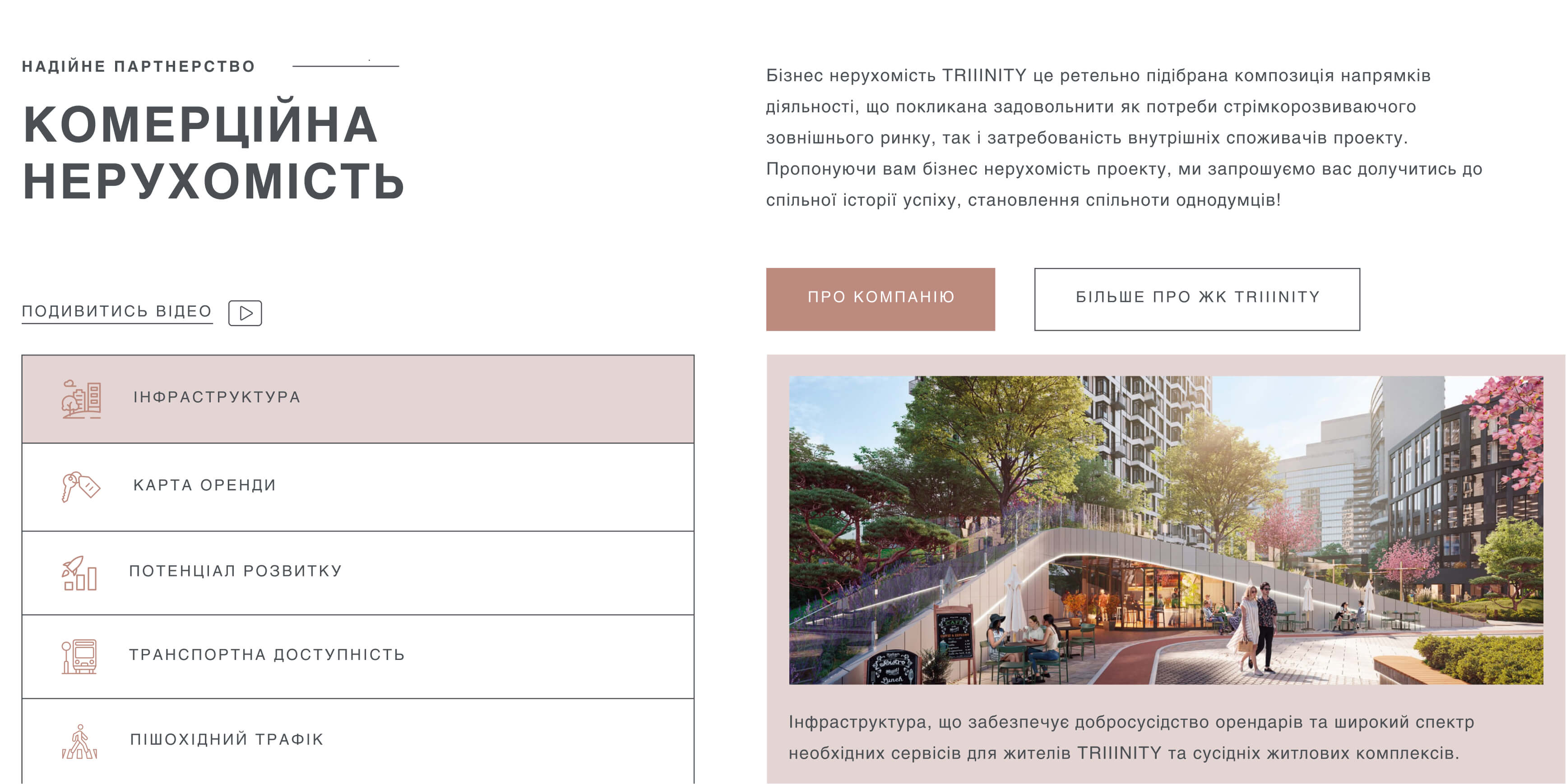Viewport: 1566px width, 784px height.
Task: Click the rocket chart icon
Action: 79,572
